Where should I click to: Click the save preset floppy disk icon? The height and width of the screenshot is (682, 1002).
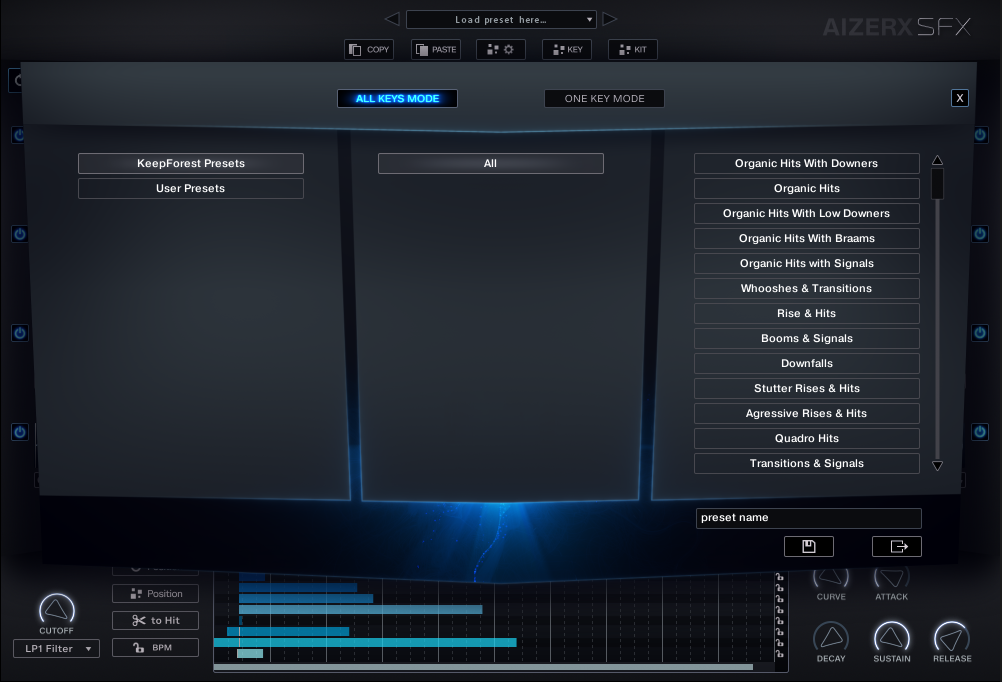point(808,546)
